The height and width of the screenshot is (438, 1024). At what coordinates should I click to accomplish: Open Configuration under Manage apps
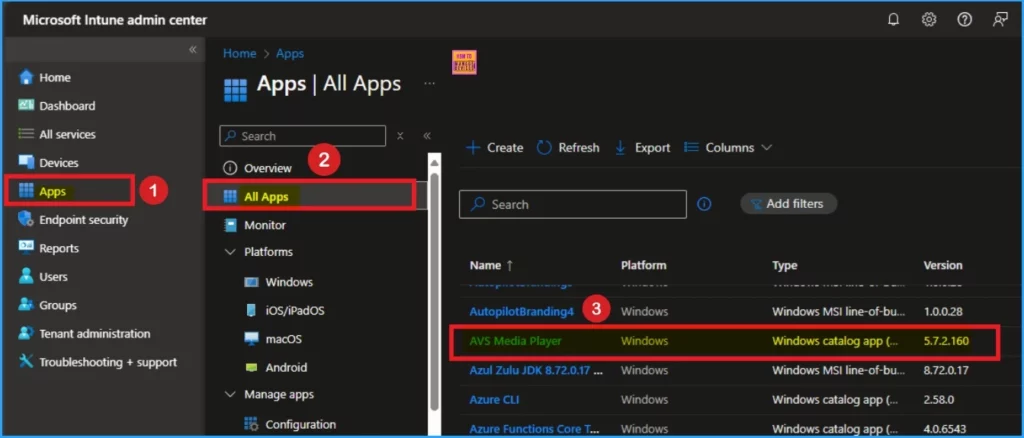(x=300, y=424)
